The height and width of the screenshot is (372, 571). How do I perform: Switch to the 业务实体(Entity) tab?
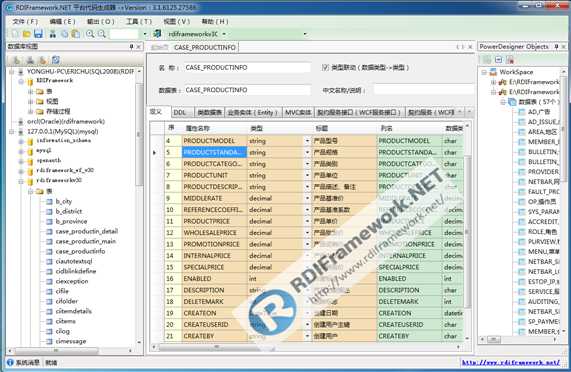click(x=253, y=112)
